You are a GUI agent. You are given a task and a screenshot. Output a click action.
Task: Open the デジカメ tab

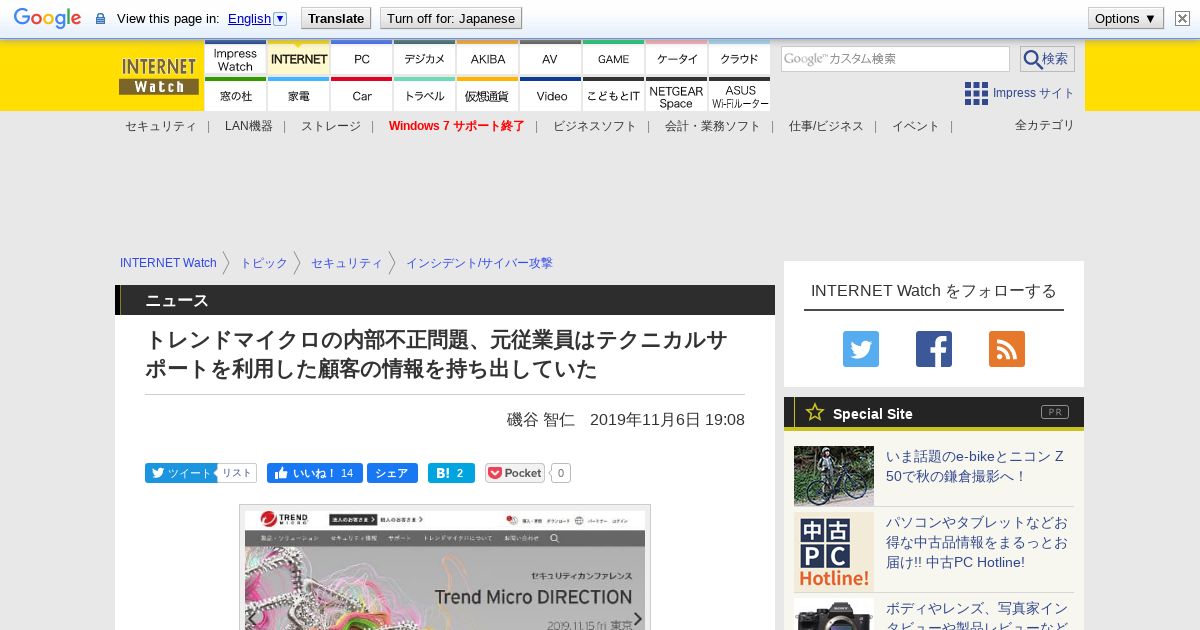pyautogui.click(x=424, y=59)
